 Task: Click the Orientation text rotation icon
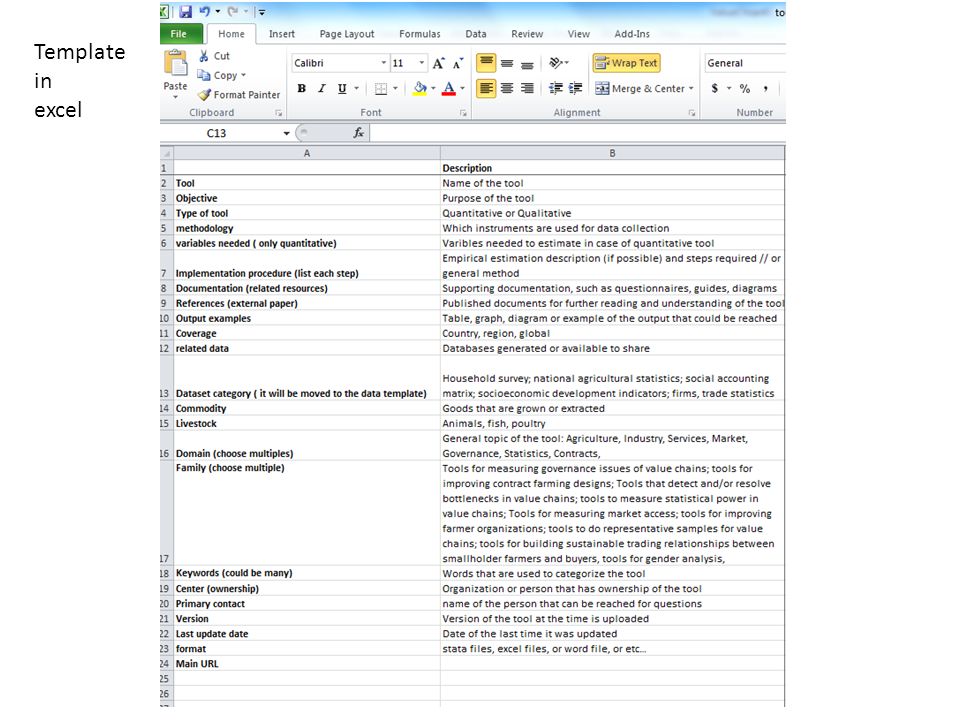(556, 62)
